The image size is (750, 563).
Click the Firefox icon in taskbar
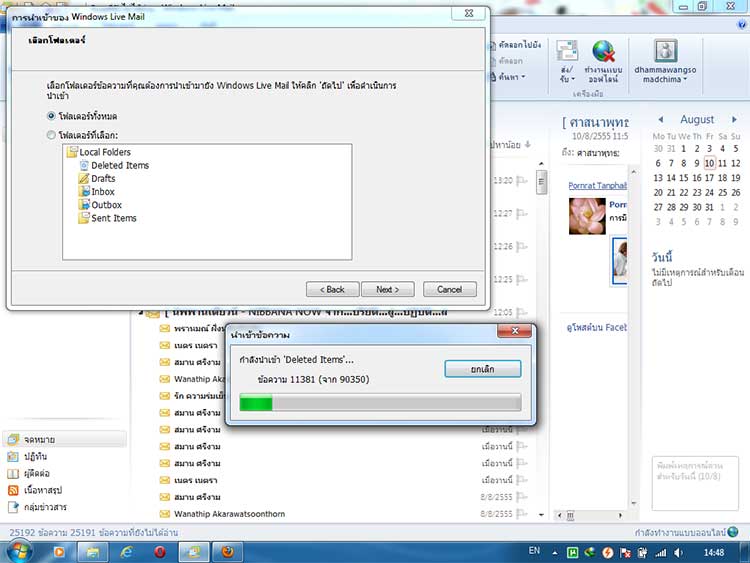pos(227,551)
